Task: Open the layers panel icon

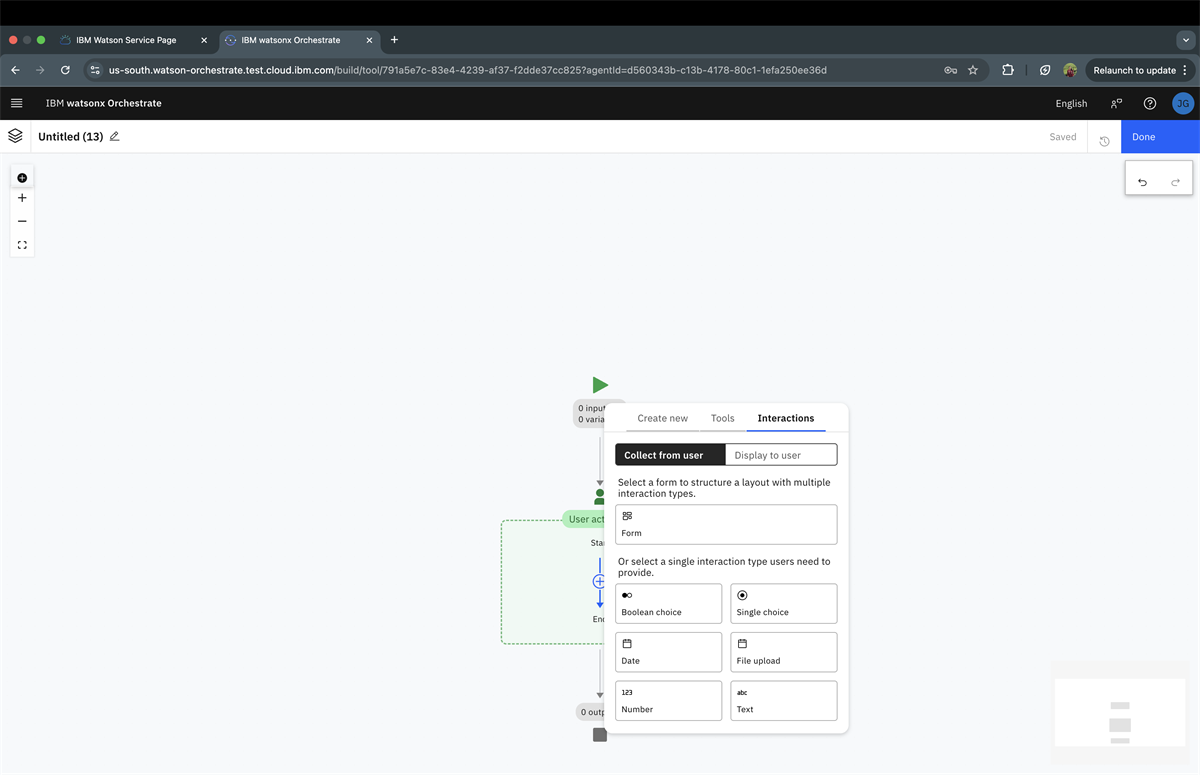Action: pos(15,136)
